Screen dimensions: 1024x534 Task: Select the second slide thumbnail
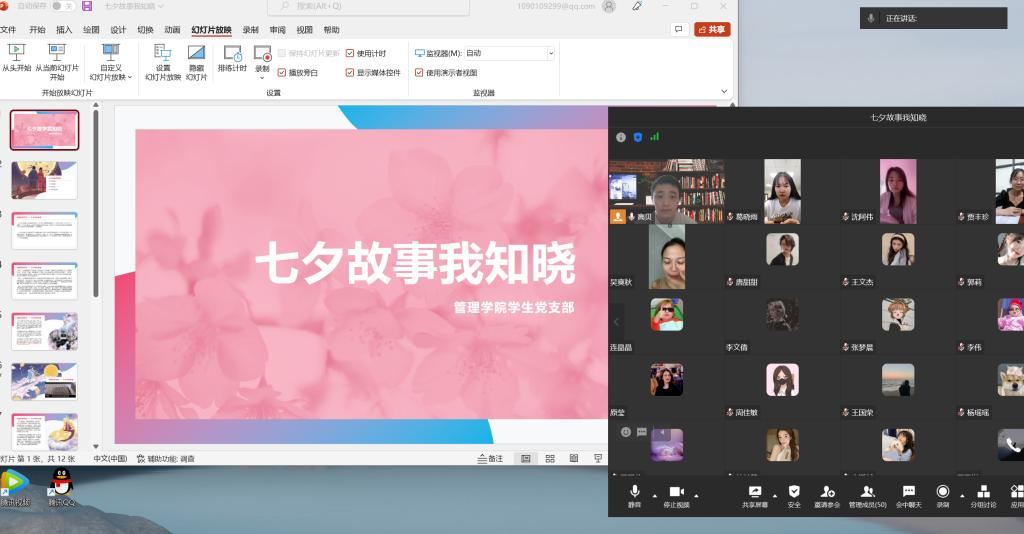[x=44, y=180]
